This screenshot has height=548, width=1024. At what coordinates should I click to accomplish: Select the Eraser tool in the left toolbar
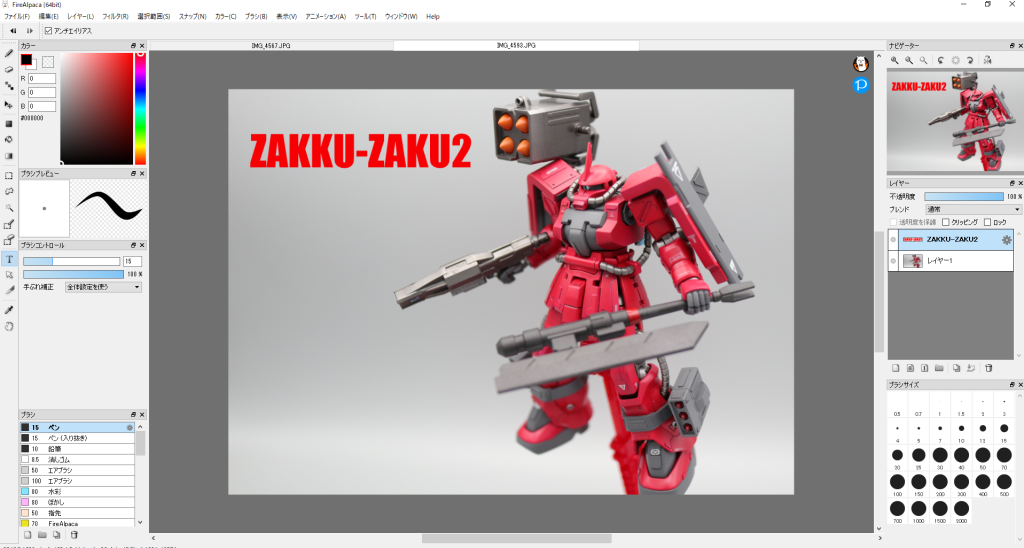(x=9, y=69)
